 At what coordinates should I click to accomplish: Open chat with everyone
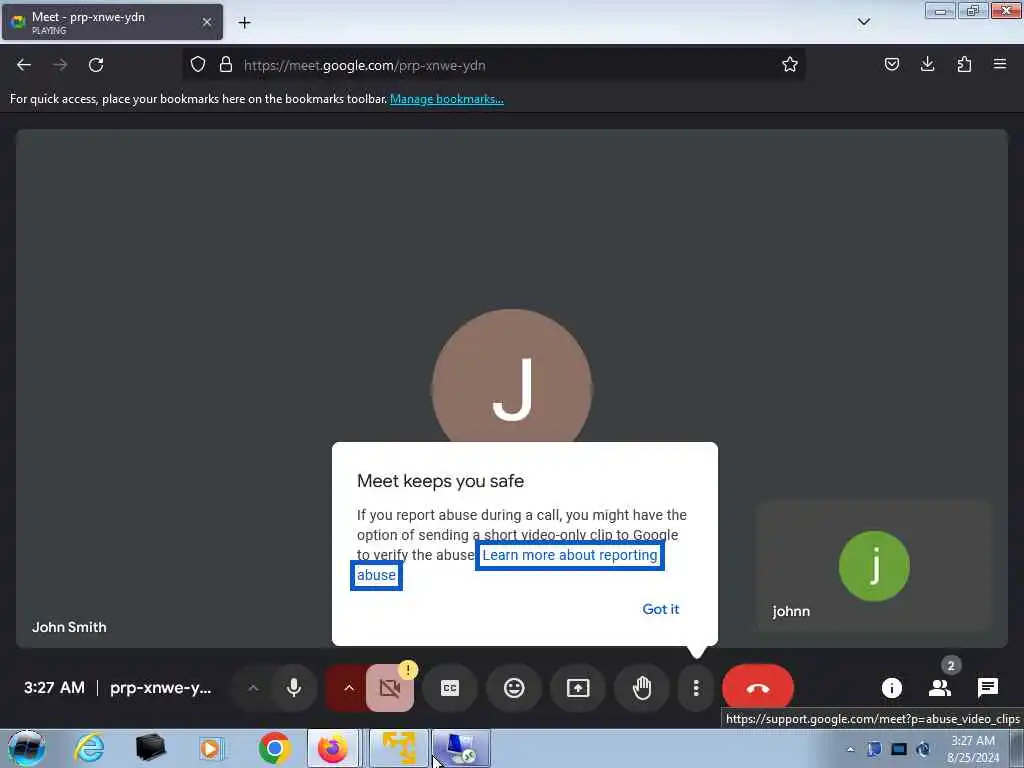click(987, 688)
